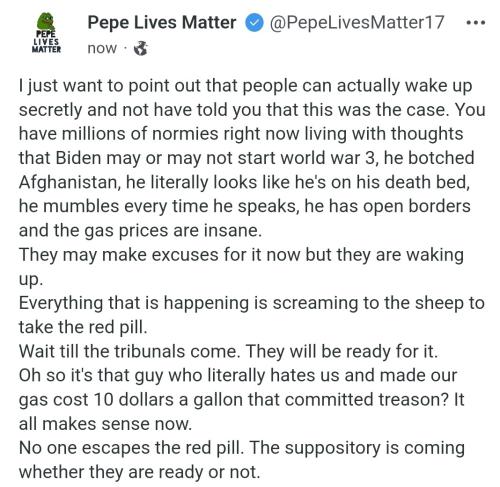Click the line "all makes sense now."
Image resolution: width=500 pixels, height=487 pixels.
[x=105, y=424]
